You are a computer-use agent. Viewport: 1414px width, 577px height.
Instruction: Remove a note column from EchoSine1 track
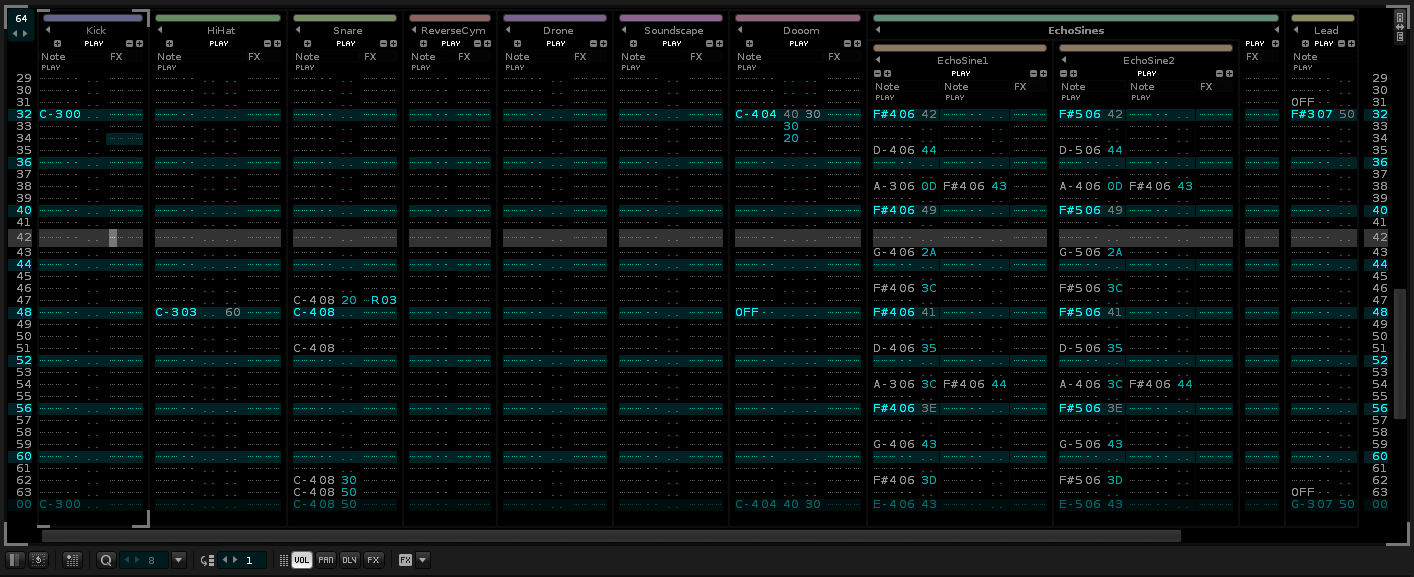click(x=877, y=73)
